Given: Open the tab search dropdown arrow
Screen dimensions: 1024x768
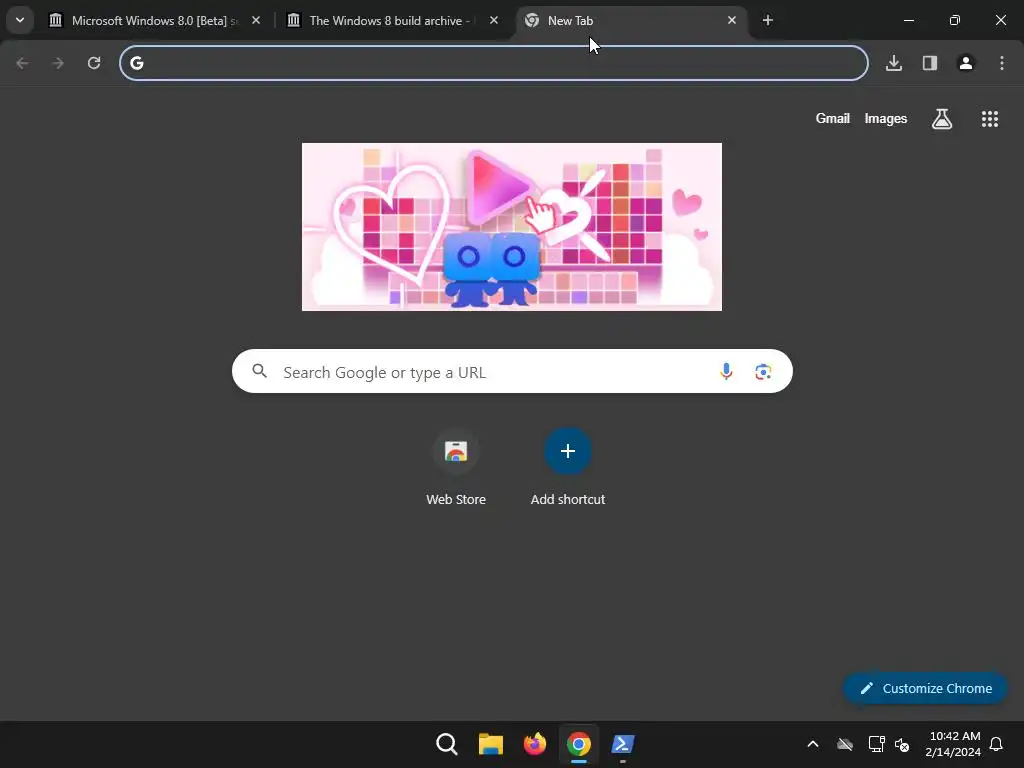Looking at the screenshot, I should (20, 20).
